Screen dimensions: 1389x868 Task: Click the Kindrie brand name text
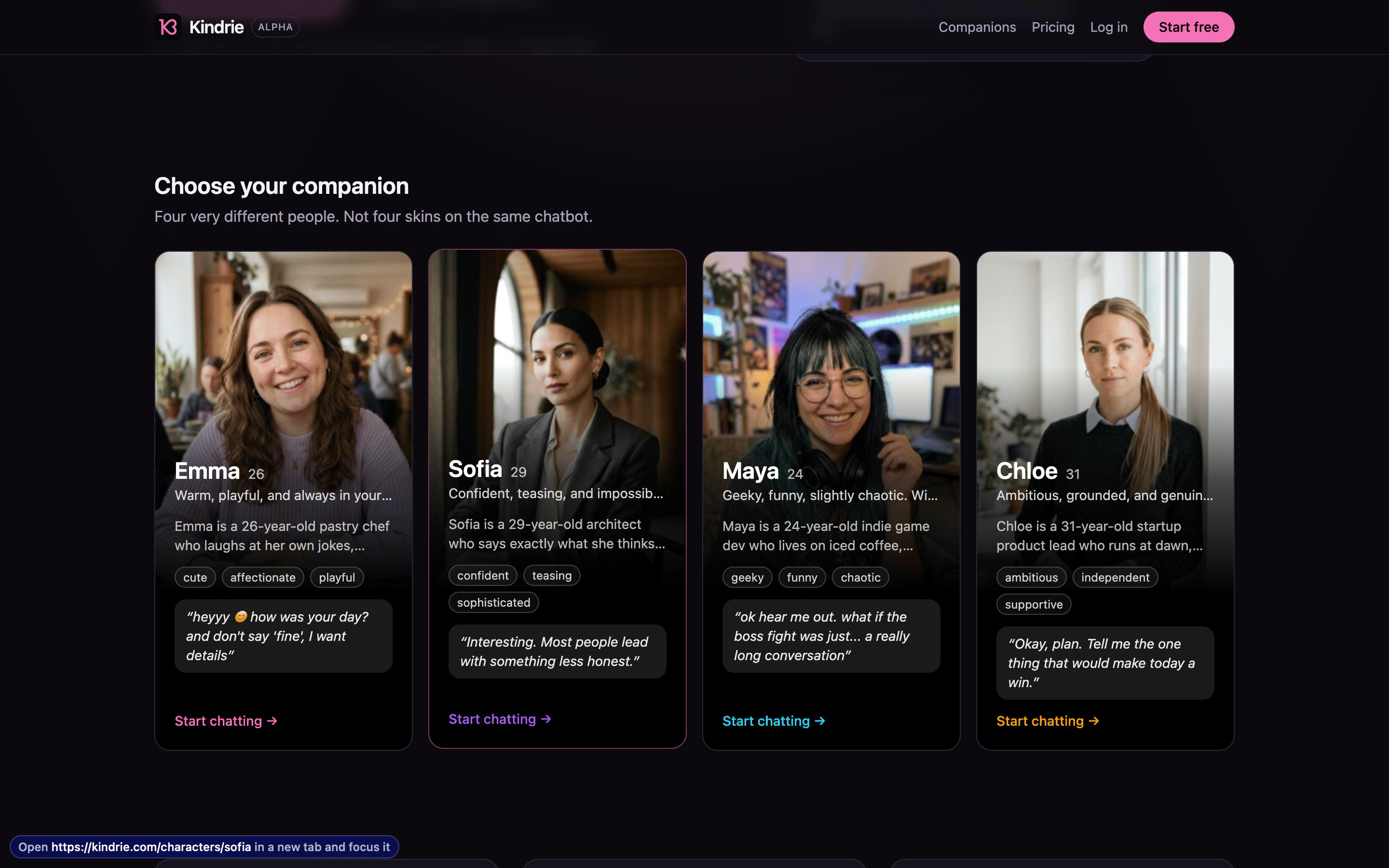(217, 27)
